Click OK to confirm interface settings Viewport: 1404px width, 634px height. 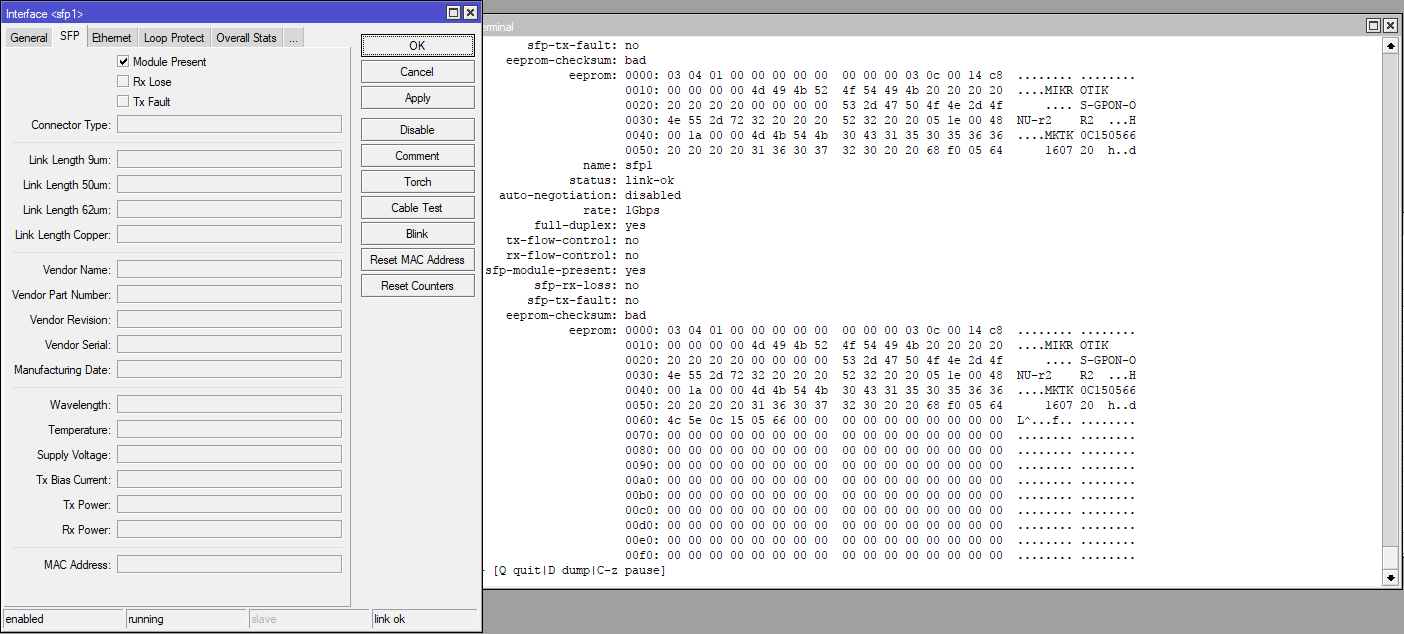tap(417, 45)
